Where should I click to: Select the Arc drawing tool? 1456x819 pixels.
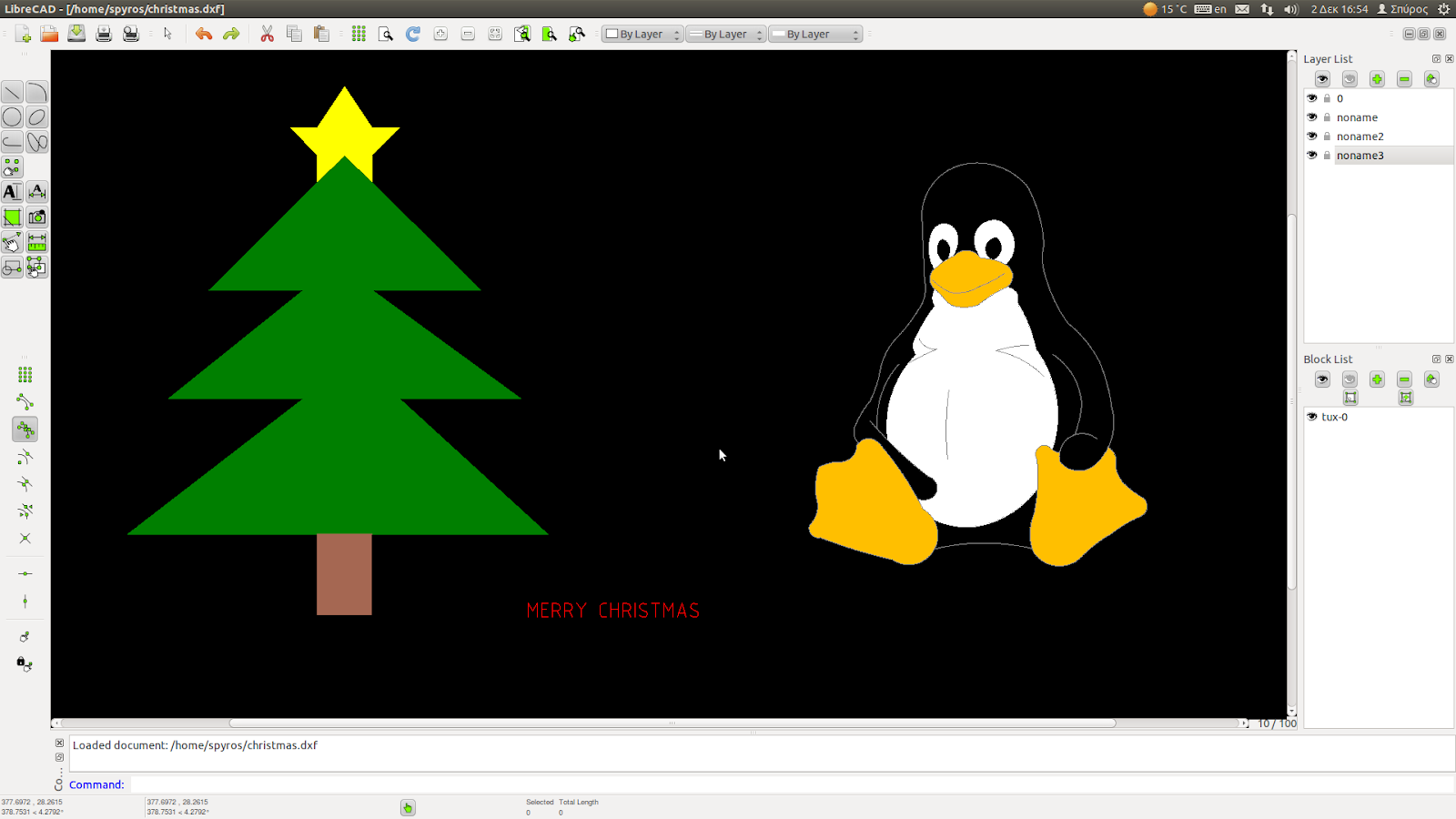point(36,92)
